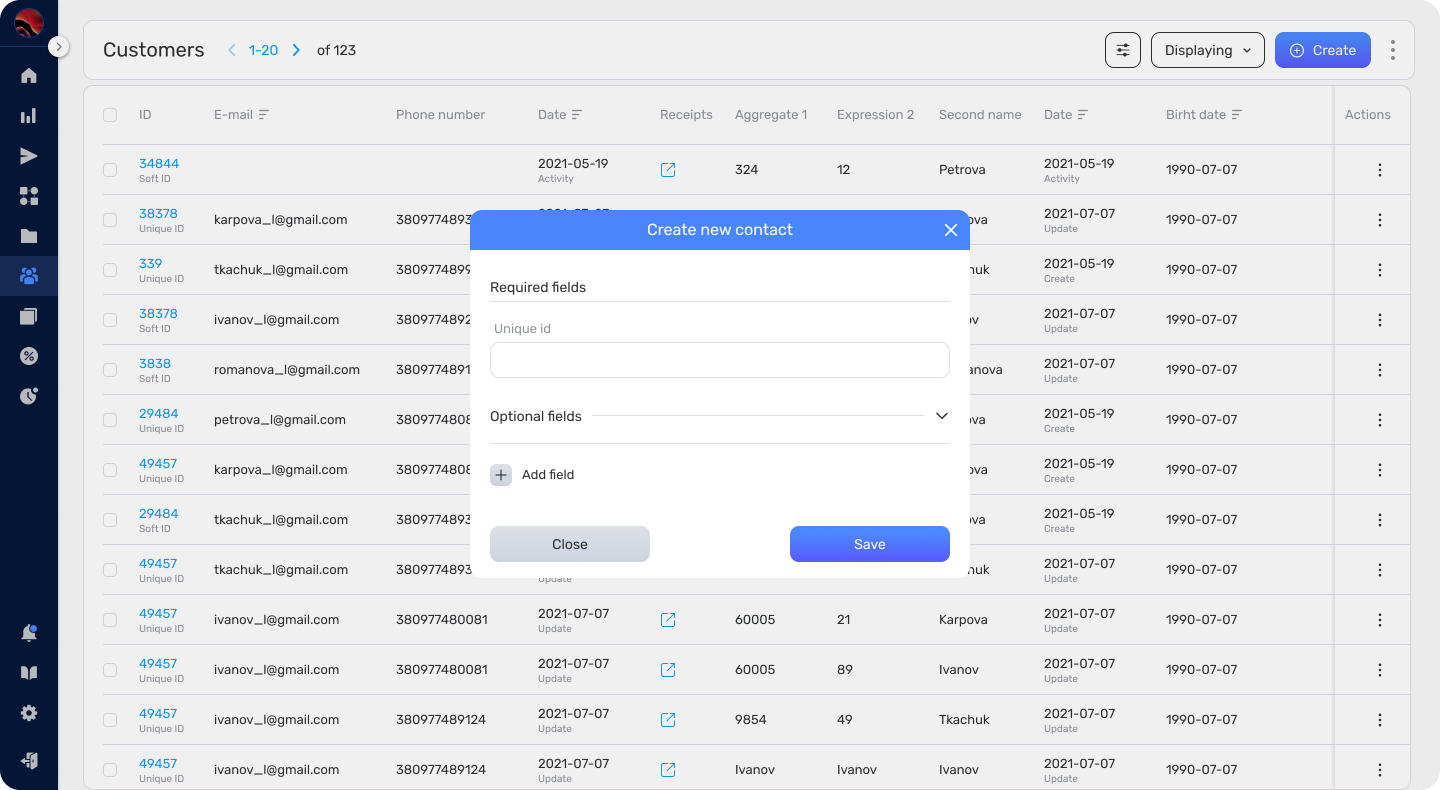Open notifications bell icon
This screenshot has width=1440, height=790.
(x=29, y=633)
